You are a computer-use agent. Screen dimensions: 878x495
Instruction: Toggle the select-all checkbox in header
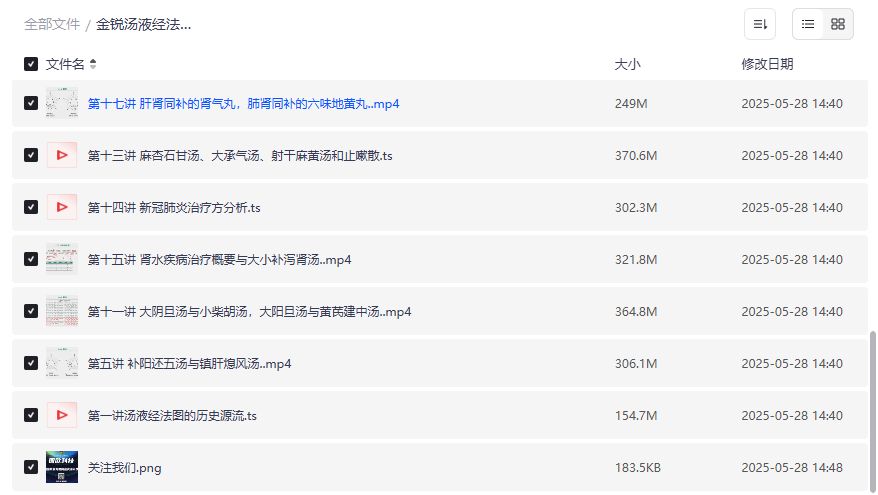tap(31, 64)
